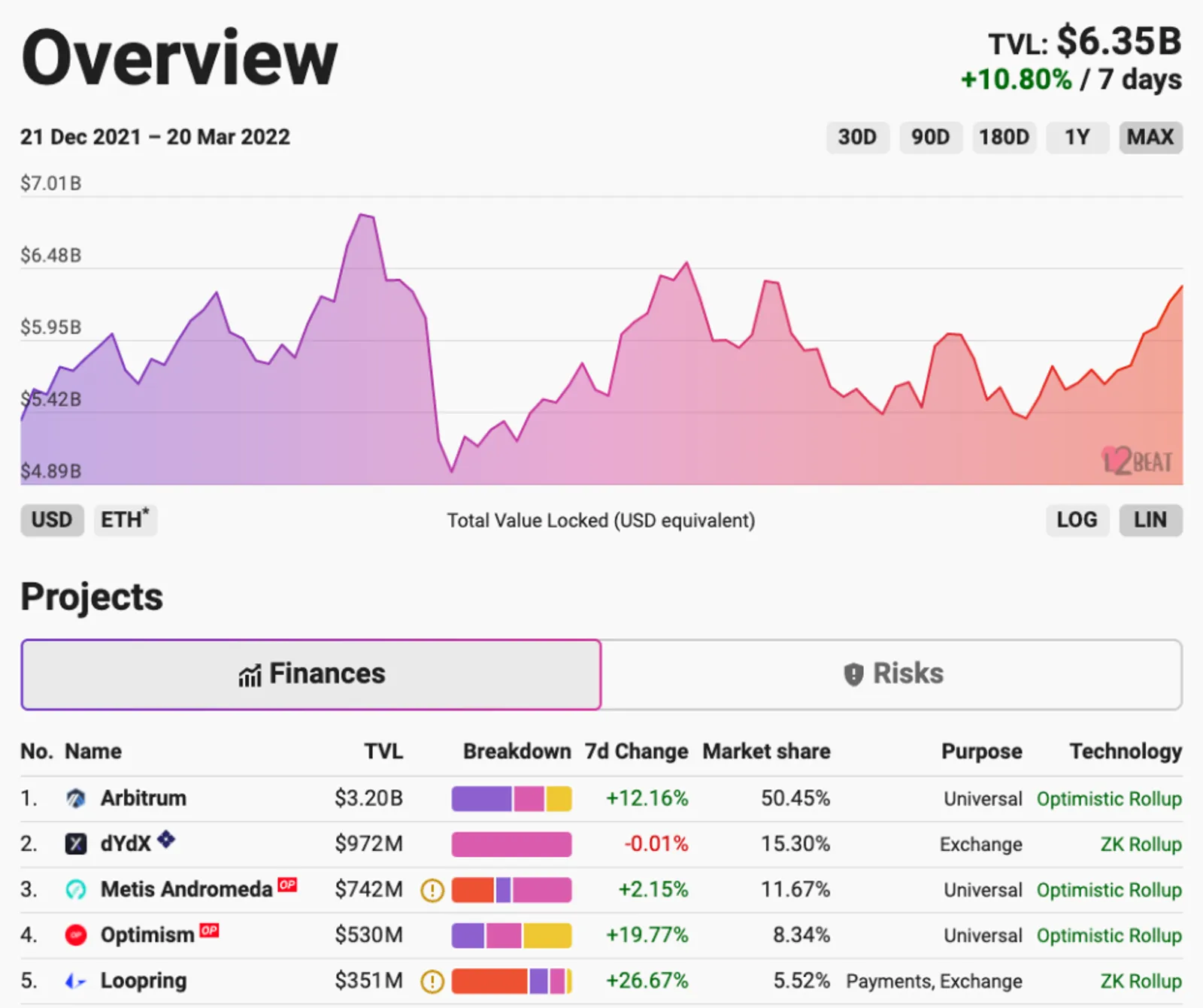The width and height of the screenshot is (1203, 1008).
Task: Open the dYdX project link
Action: coord(126,844)
